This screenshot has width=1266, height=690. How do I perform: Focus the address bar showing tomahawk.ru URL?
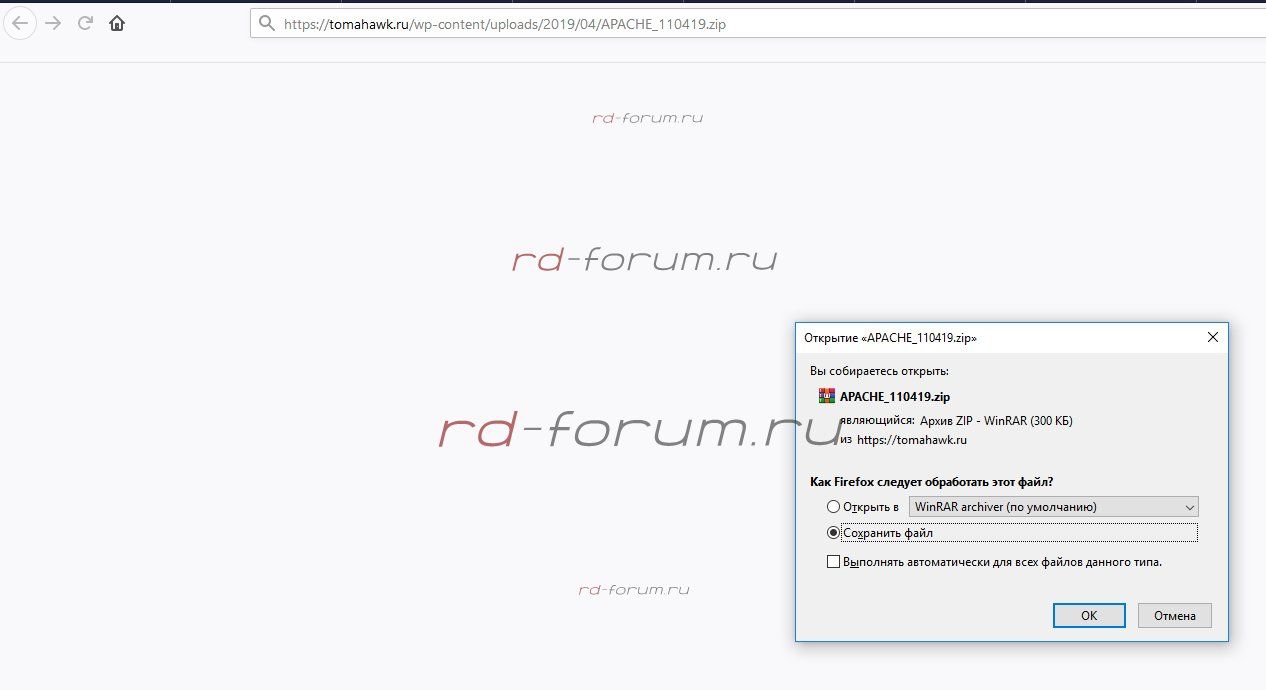pyautogui.click(x=757, y=24)
